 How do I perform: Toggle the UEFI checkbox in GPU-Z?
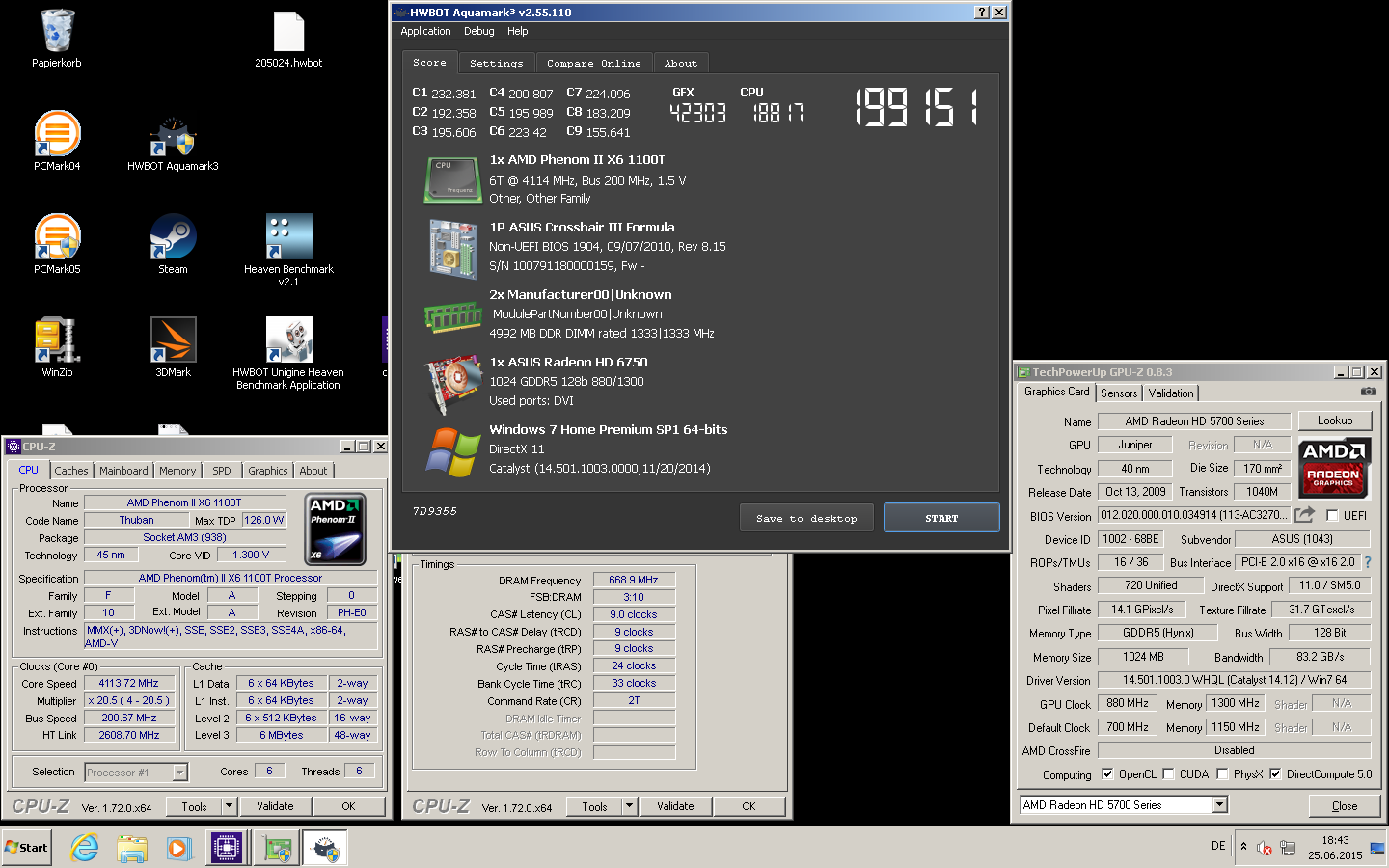[1332, 515]
